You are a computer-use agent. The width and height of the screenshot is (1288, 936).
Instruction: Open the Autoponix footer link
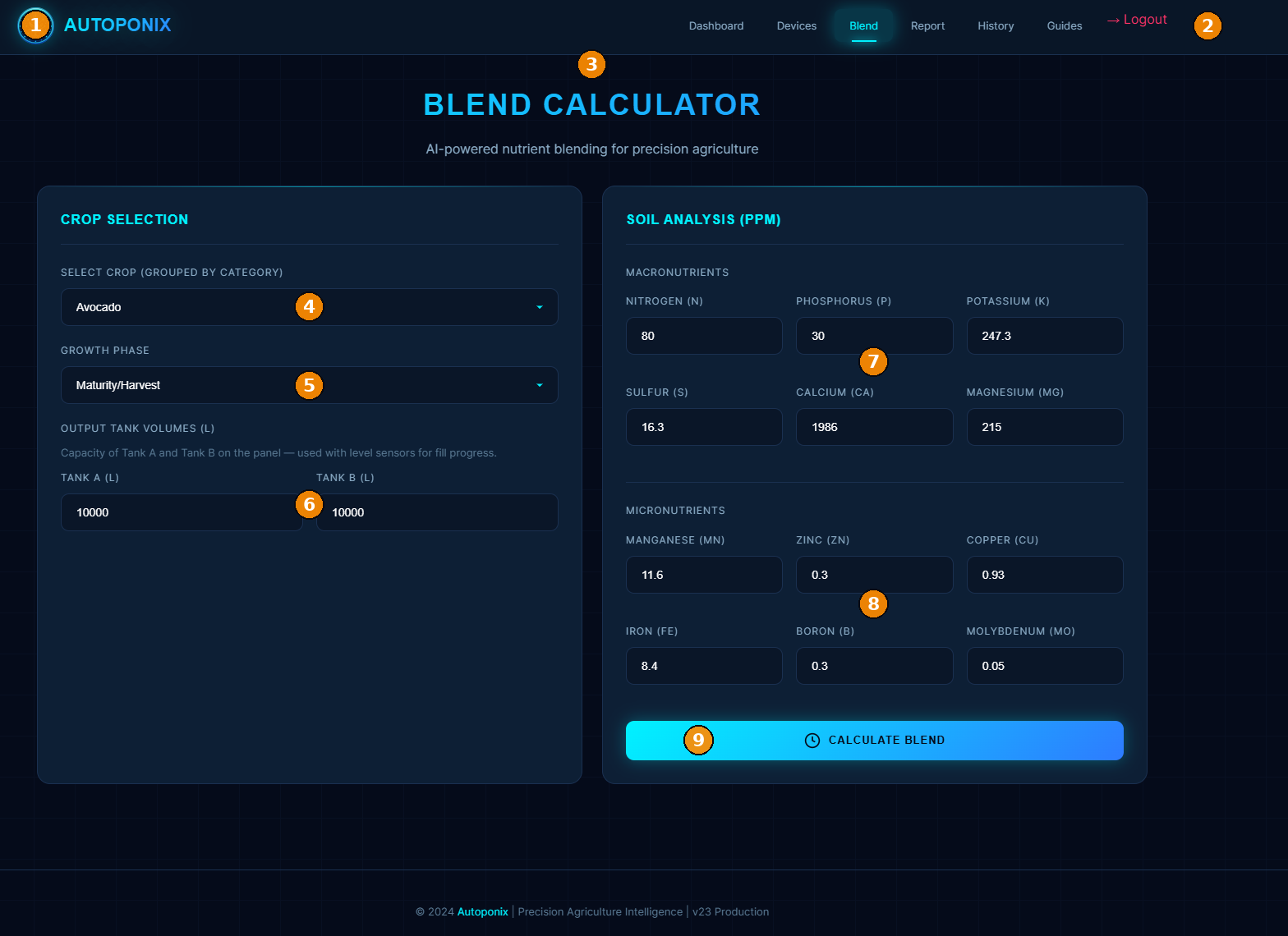pos(482,911)
